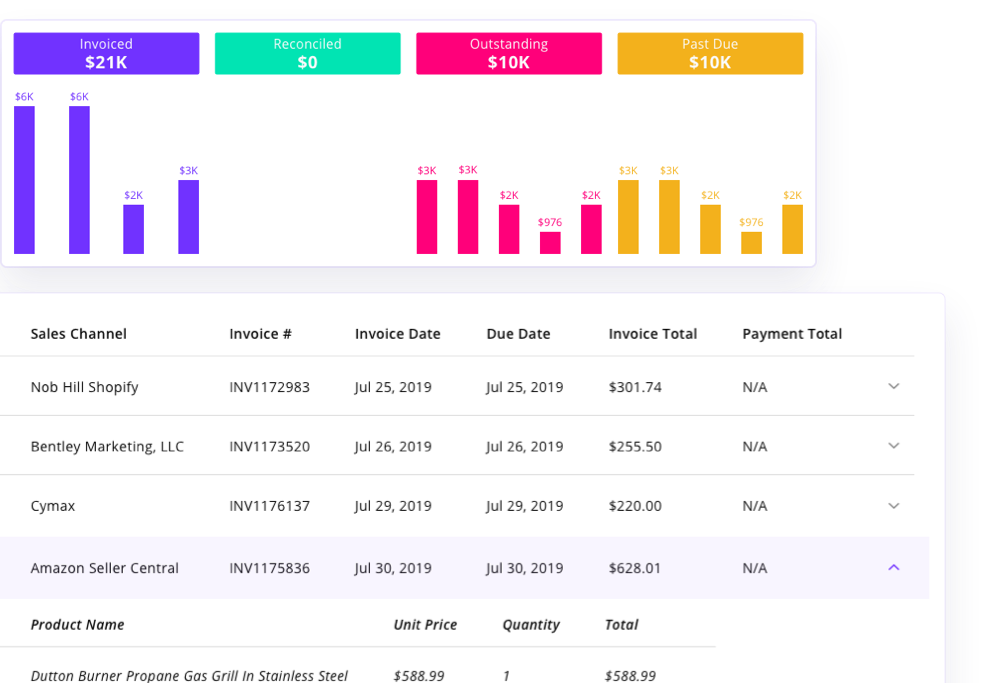Select the pink $3K bar
The width and height of the screenshot is (987, 683).
click(427, 215)
